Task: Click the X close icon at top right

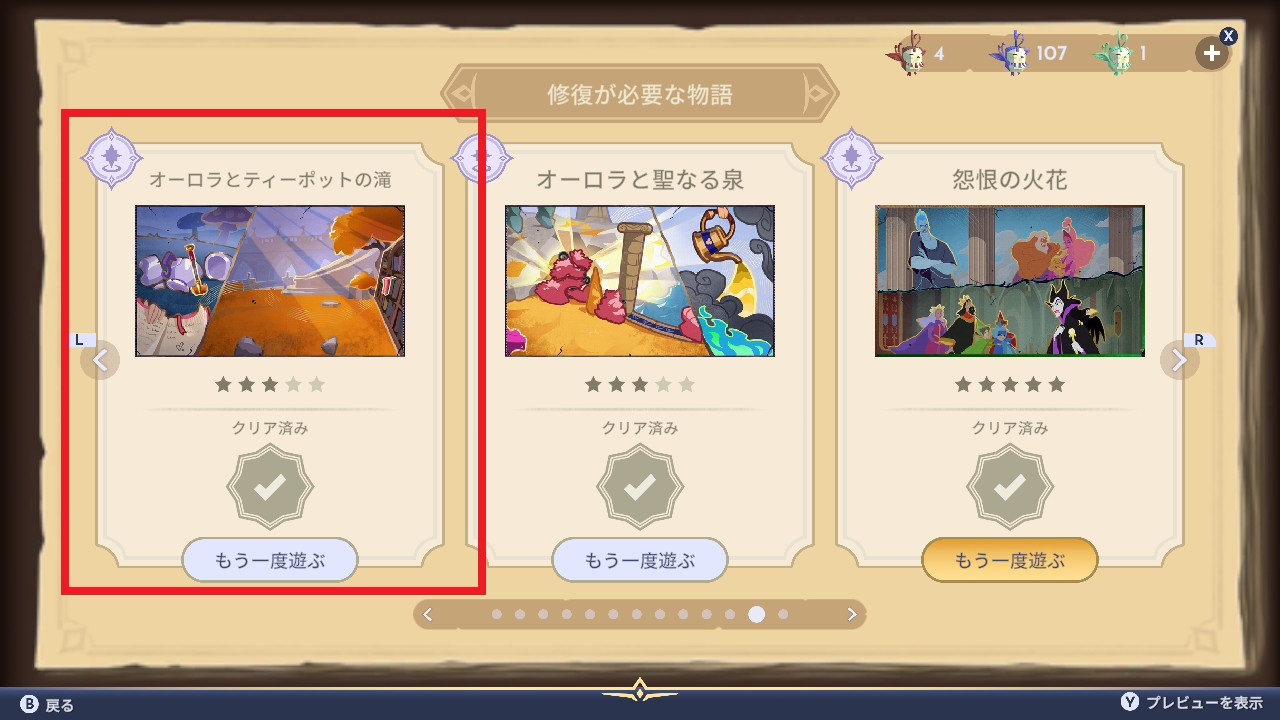Action: [1229, 36]
